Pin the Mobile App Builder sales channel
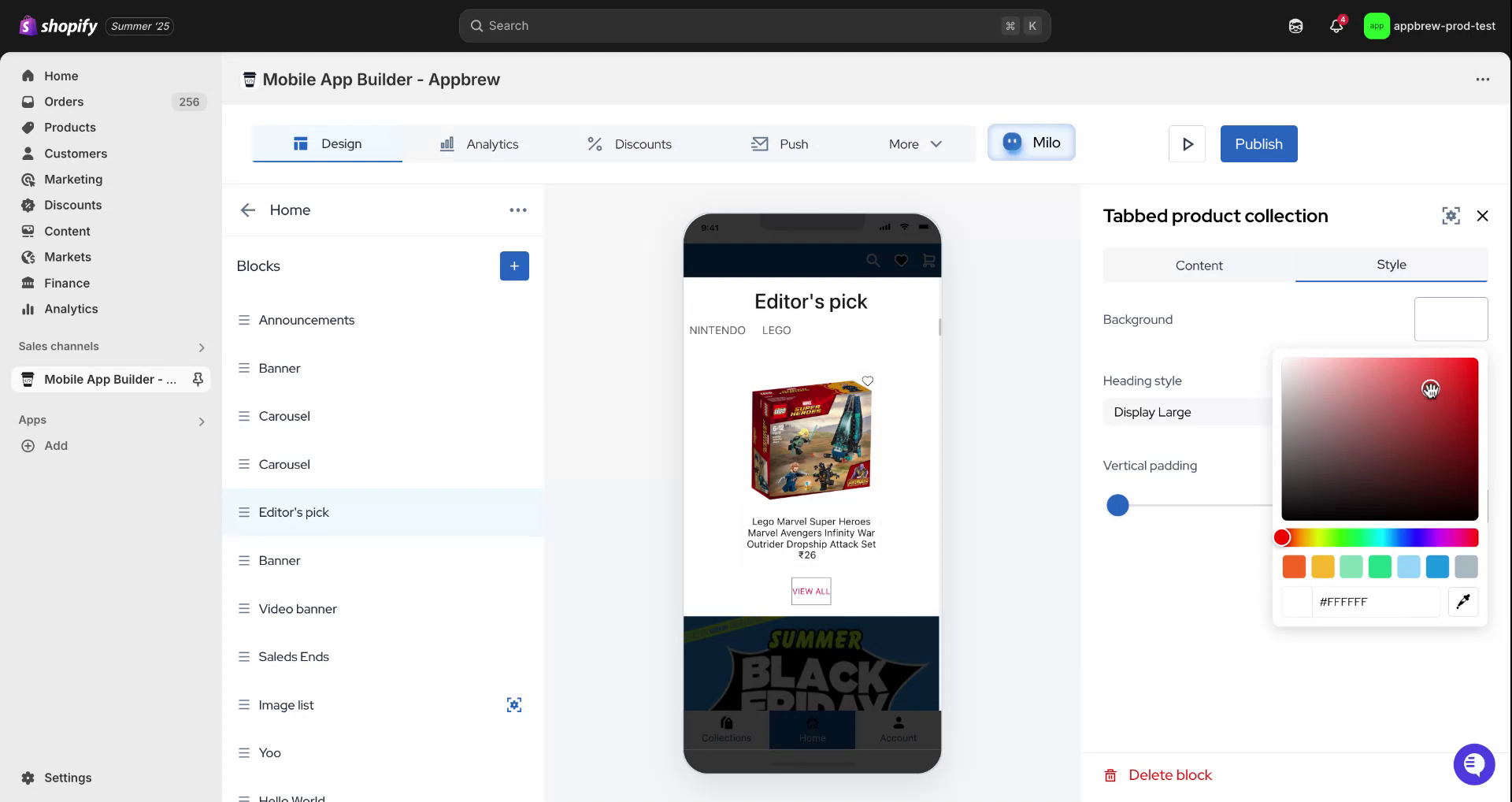The image size is (1512, 802). click(x=198, y=380)
